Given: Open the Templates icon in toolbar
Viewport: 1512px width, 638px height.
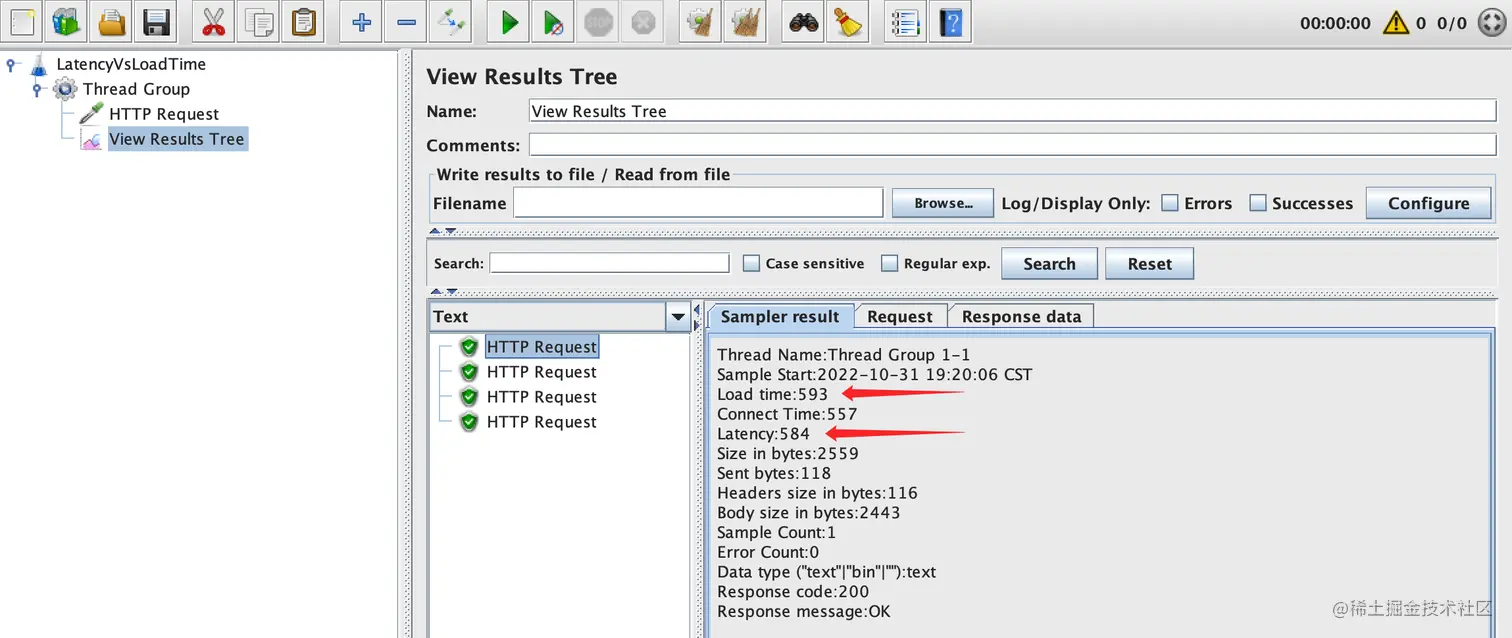Looking at the screenshot, I should coord(66,22).
